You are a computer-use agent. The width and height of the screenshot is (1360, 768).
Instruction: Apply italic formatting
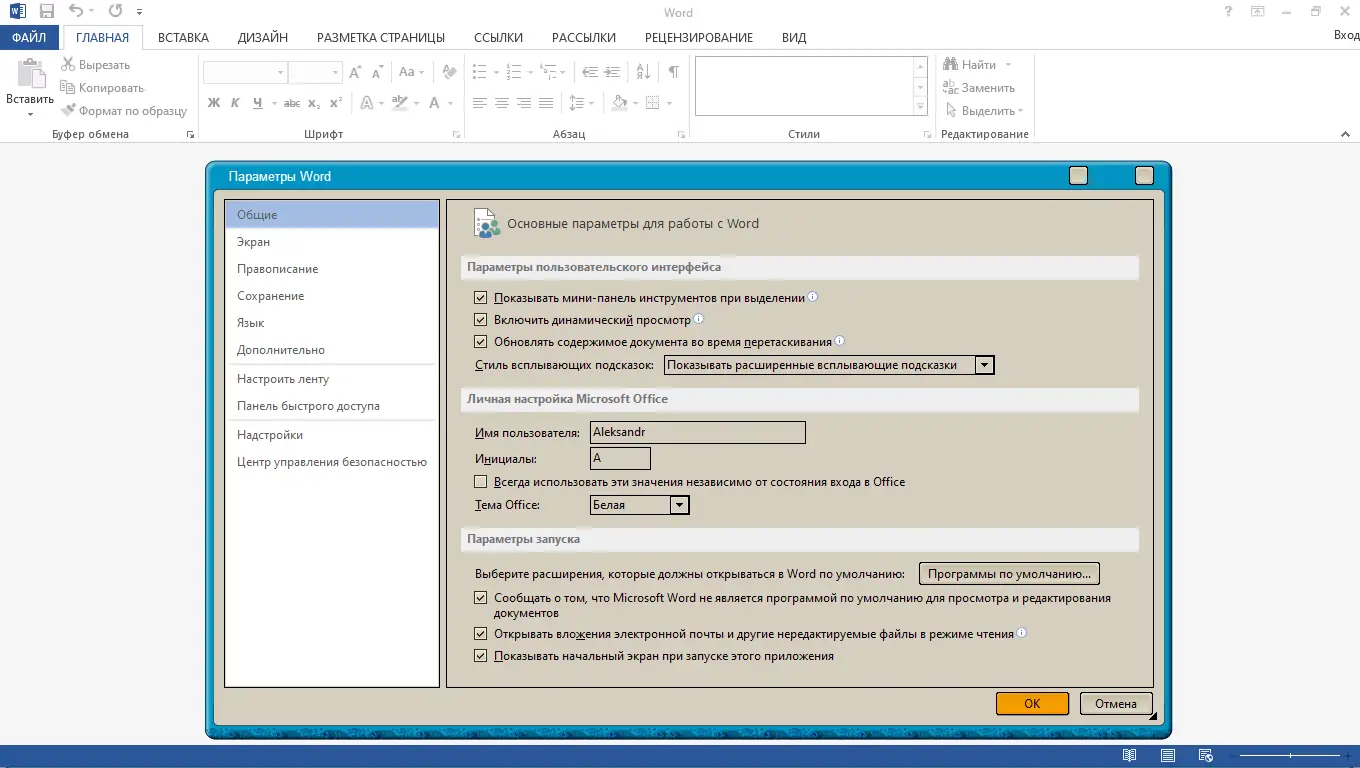[233, 102]
